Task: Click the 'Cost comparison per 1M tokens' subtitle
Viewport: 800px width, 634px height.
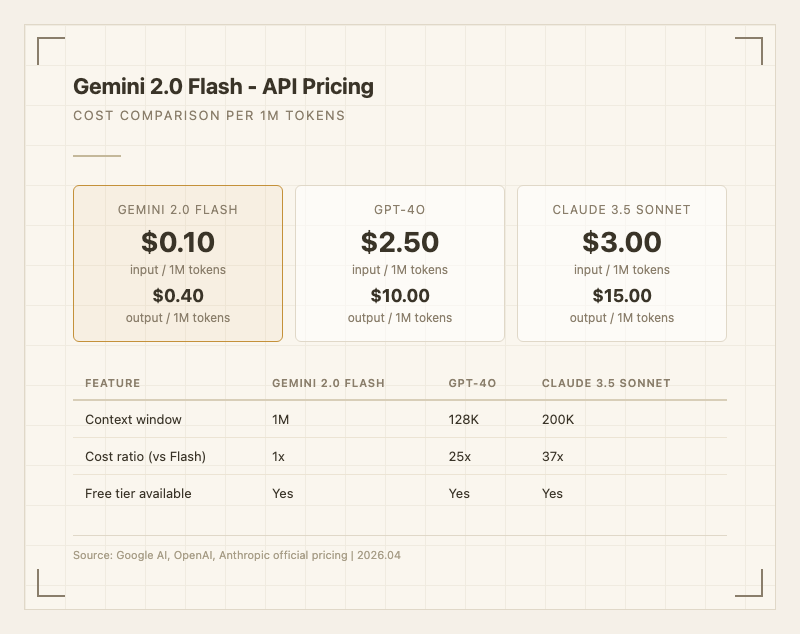Action: (x=209, y=116)
